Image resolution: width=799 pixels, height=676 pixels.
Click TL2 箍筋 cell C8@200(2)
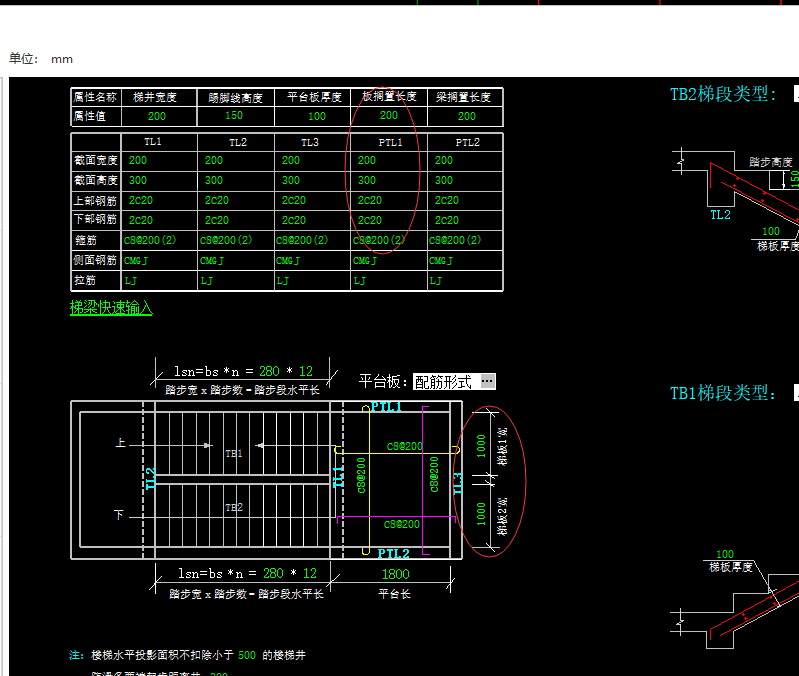coord(226,240)
